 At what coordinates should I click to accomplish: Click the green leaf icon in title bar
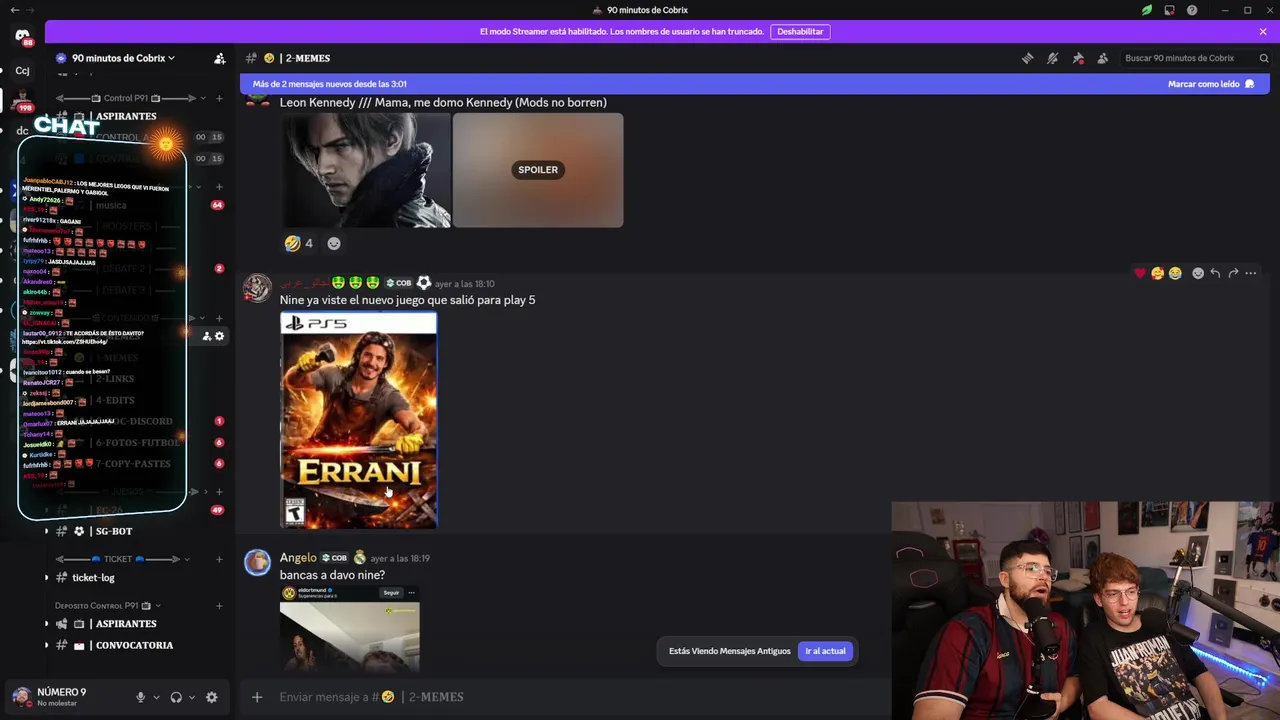tap(1147, 10)
